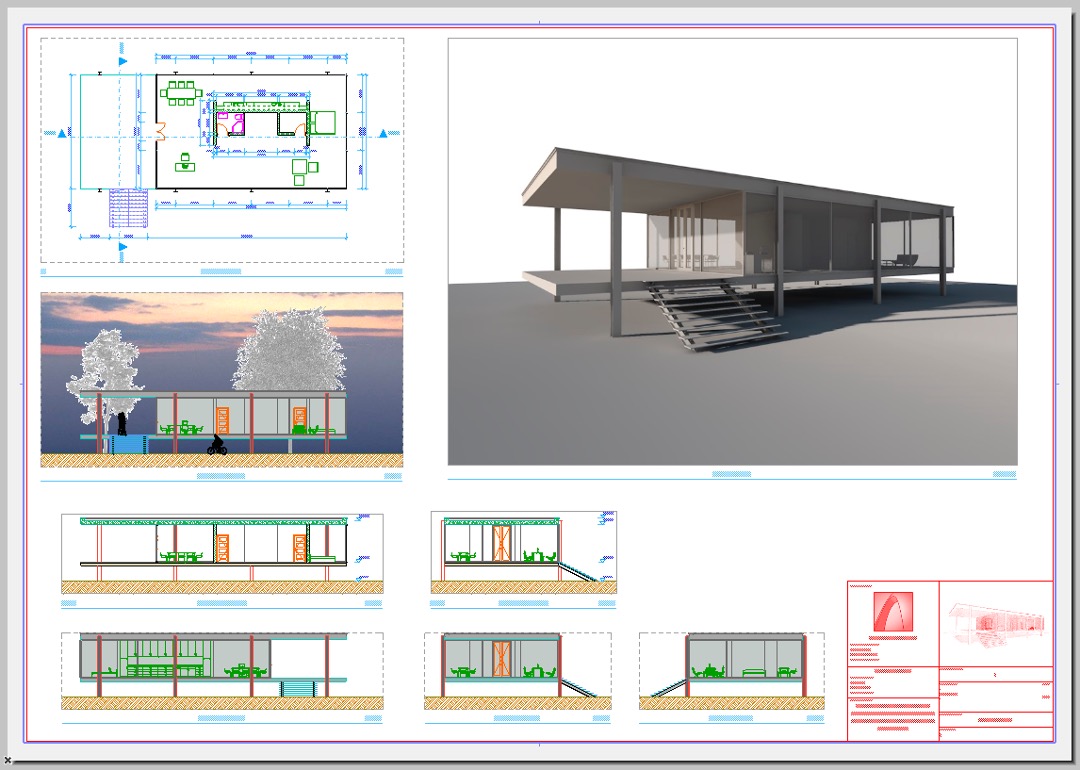1080x770 pixels.
Task: Click the top section marker arrow on the floor plan
Action: (123, 61)
